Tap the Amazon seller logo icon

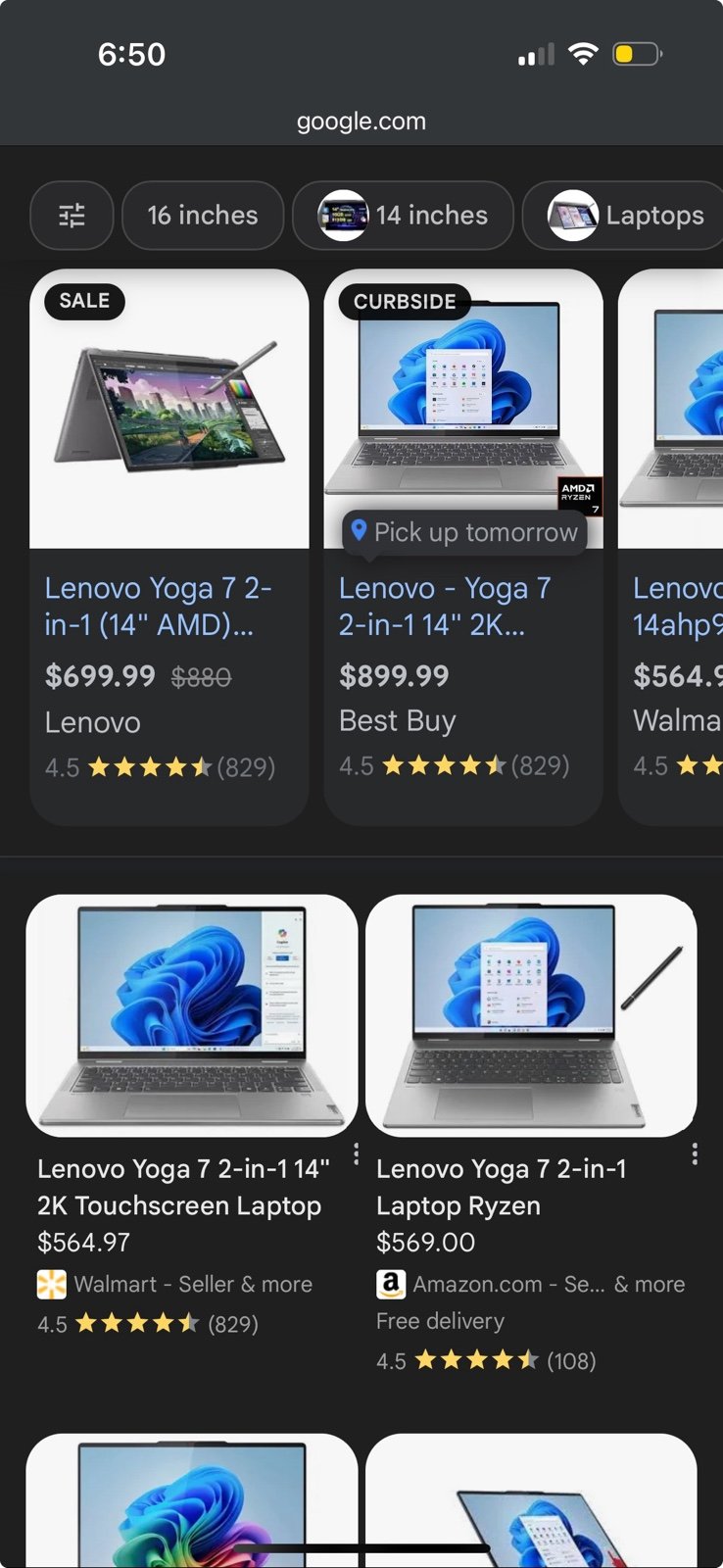click(390, 1284)
